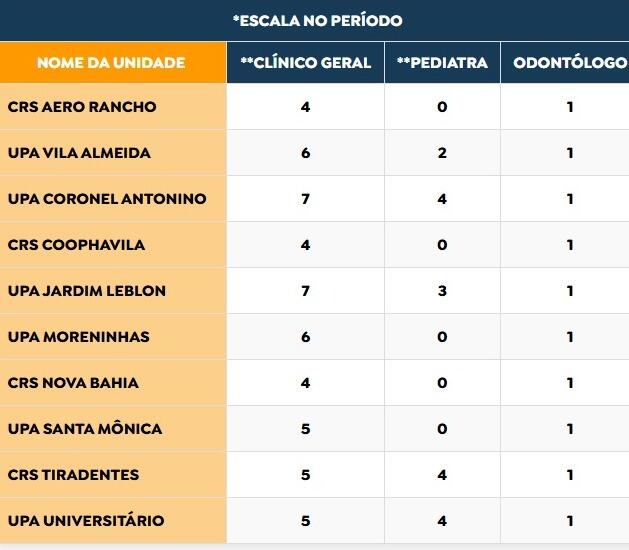Click the NOME DA UNIDADE column header
Image resolution: width=629 pixels, height=550 pixels.
[111, 63]
